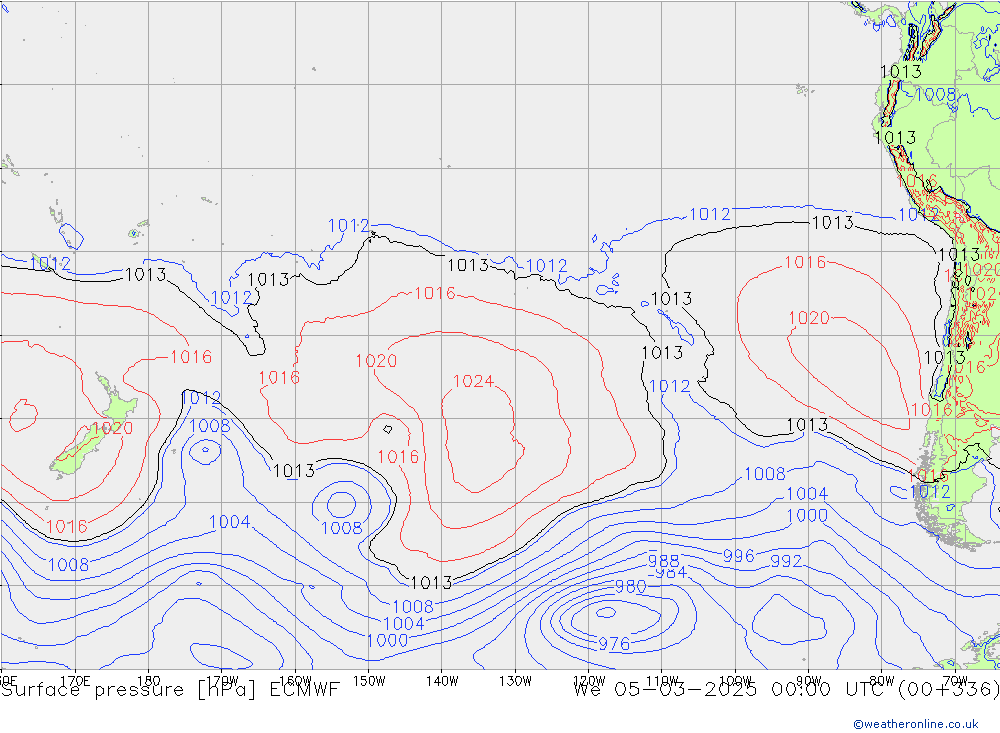Image resolution: width=1000 pixels, height=733 pixels.
Task: Click the 980 isobar label
Action: (631, 586)
